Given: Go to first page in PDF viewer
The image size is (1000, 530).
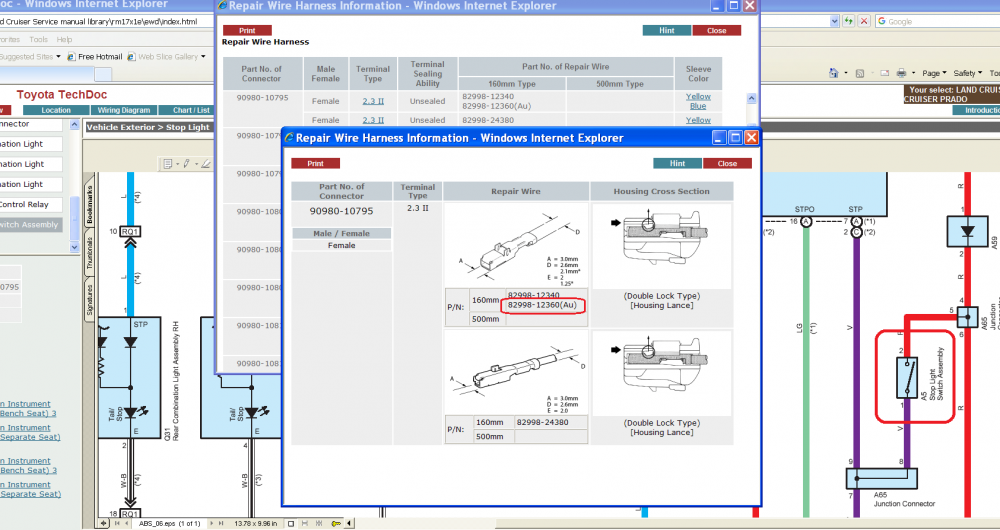Looking at the screenshot, I should click(x=117, y=524).
